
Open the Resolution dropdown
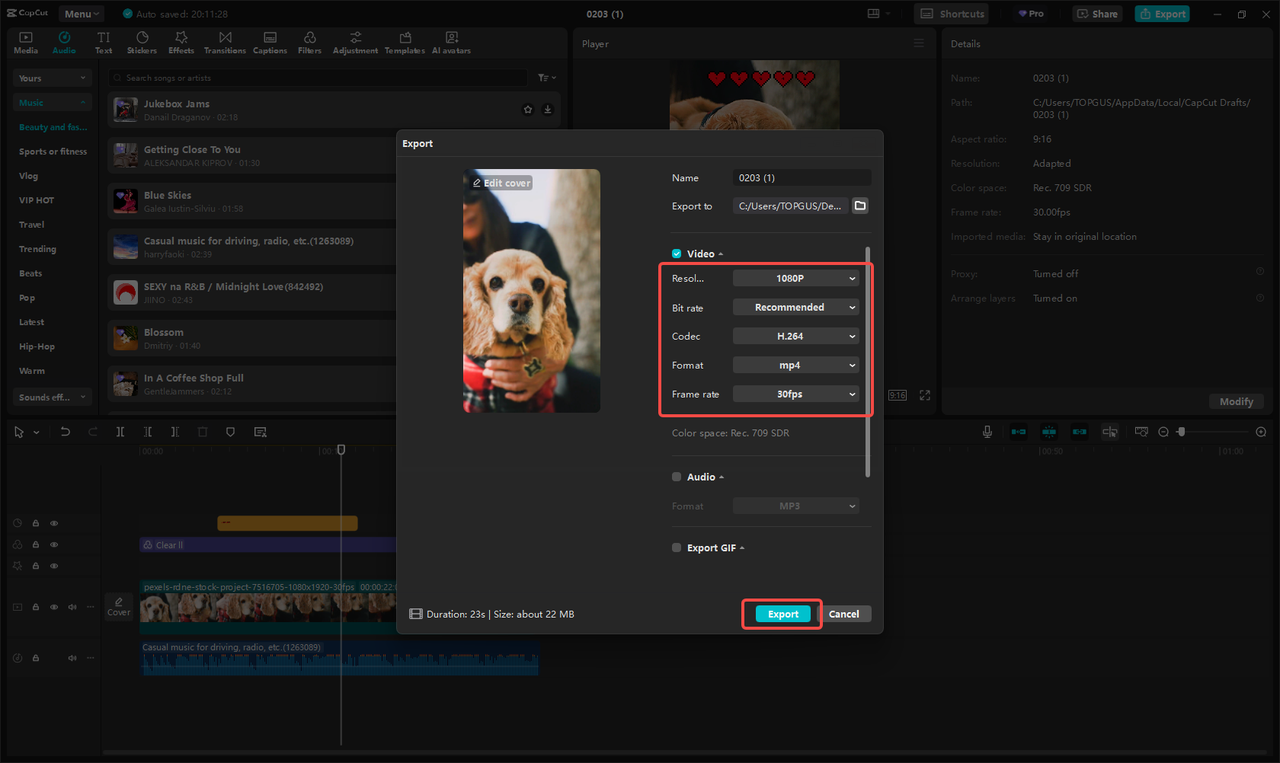coord(795,277)
